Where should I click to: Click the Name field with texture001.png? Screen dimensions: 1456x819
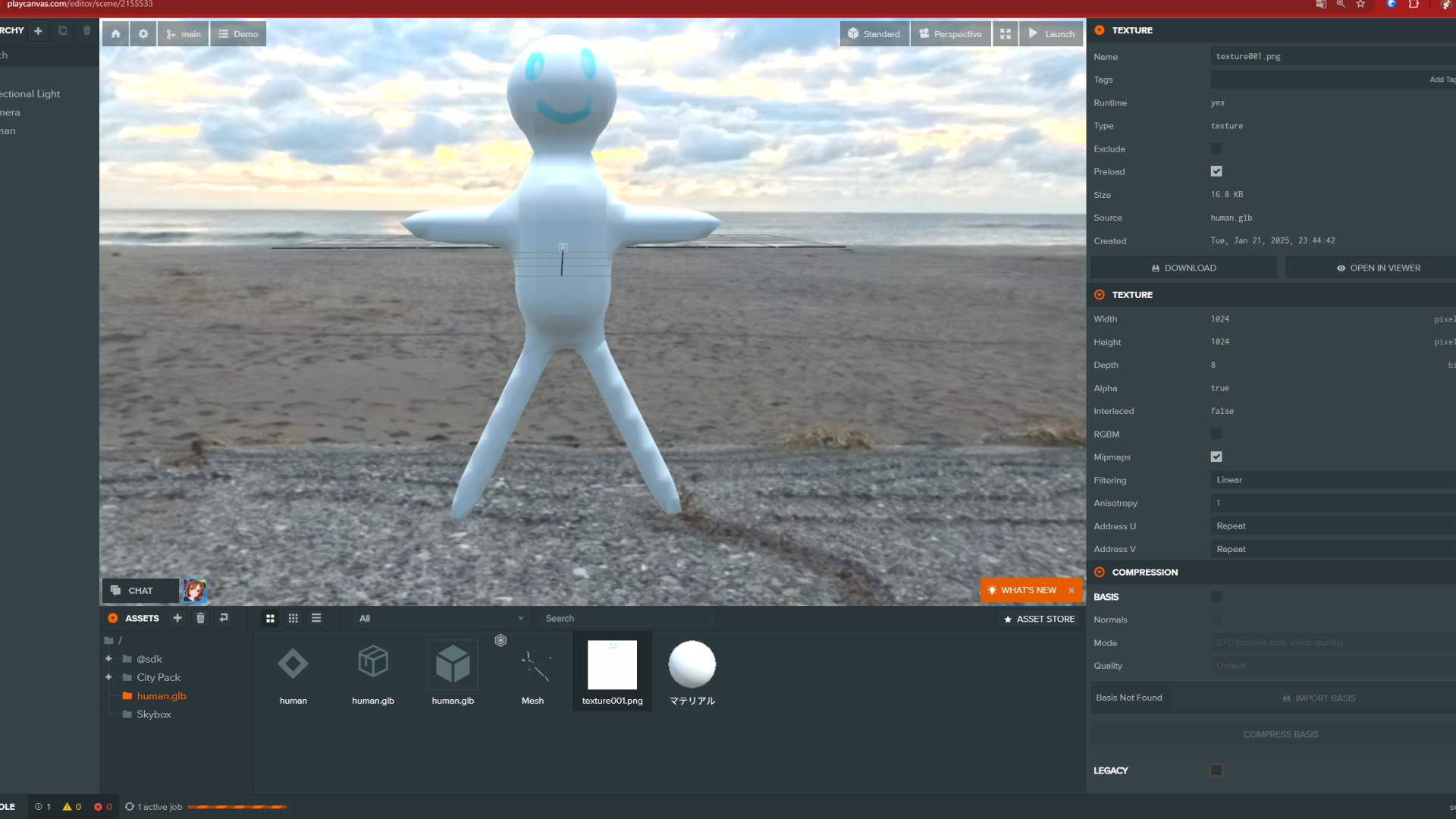pos(1333,57)
